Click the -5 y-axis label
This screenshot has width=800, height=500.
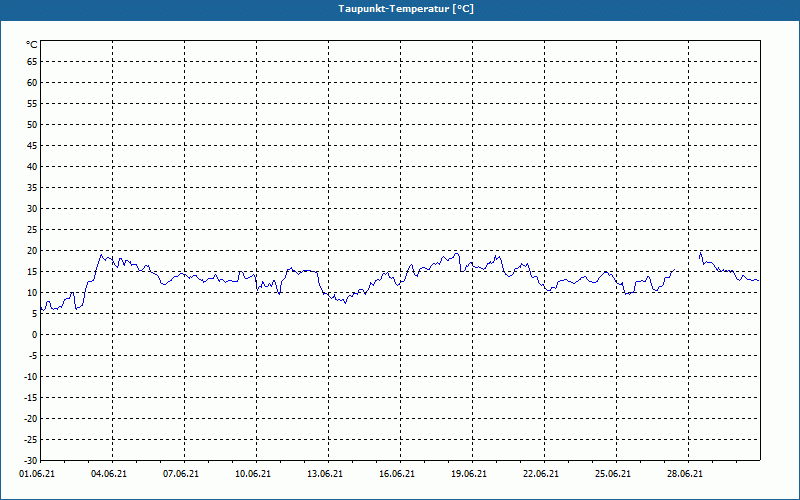(33, 356)
